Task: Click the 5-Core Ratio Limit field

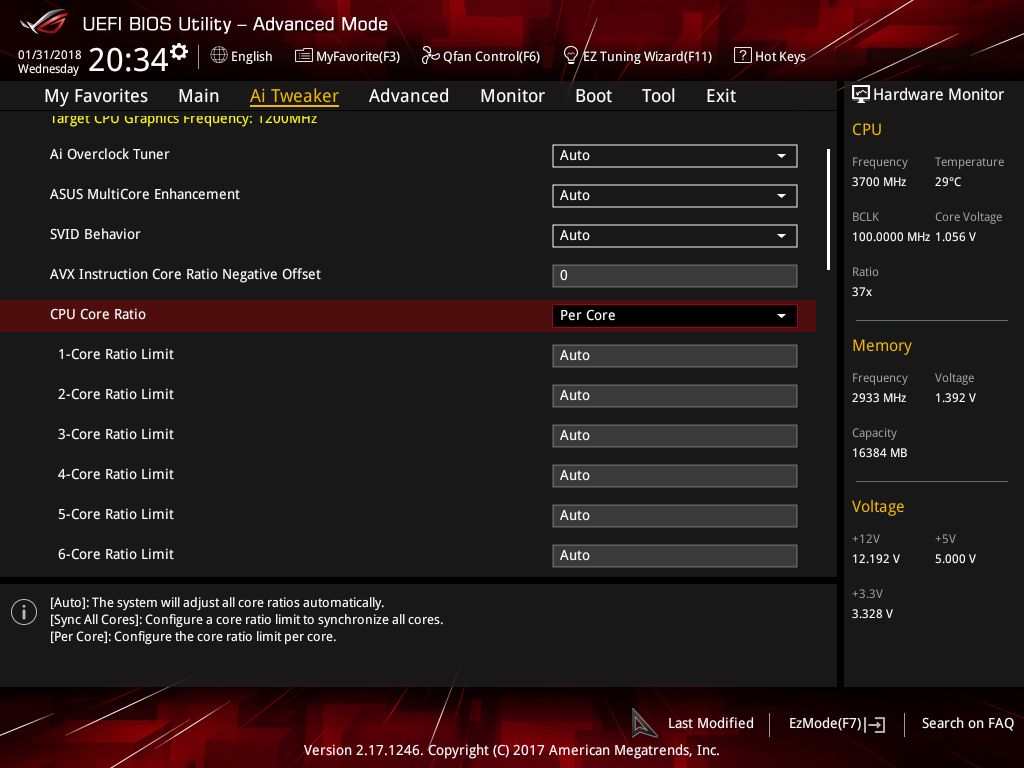Action: pyautogui.click(x=675, y=515)
